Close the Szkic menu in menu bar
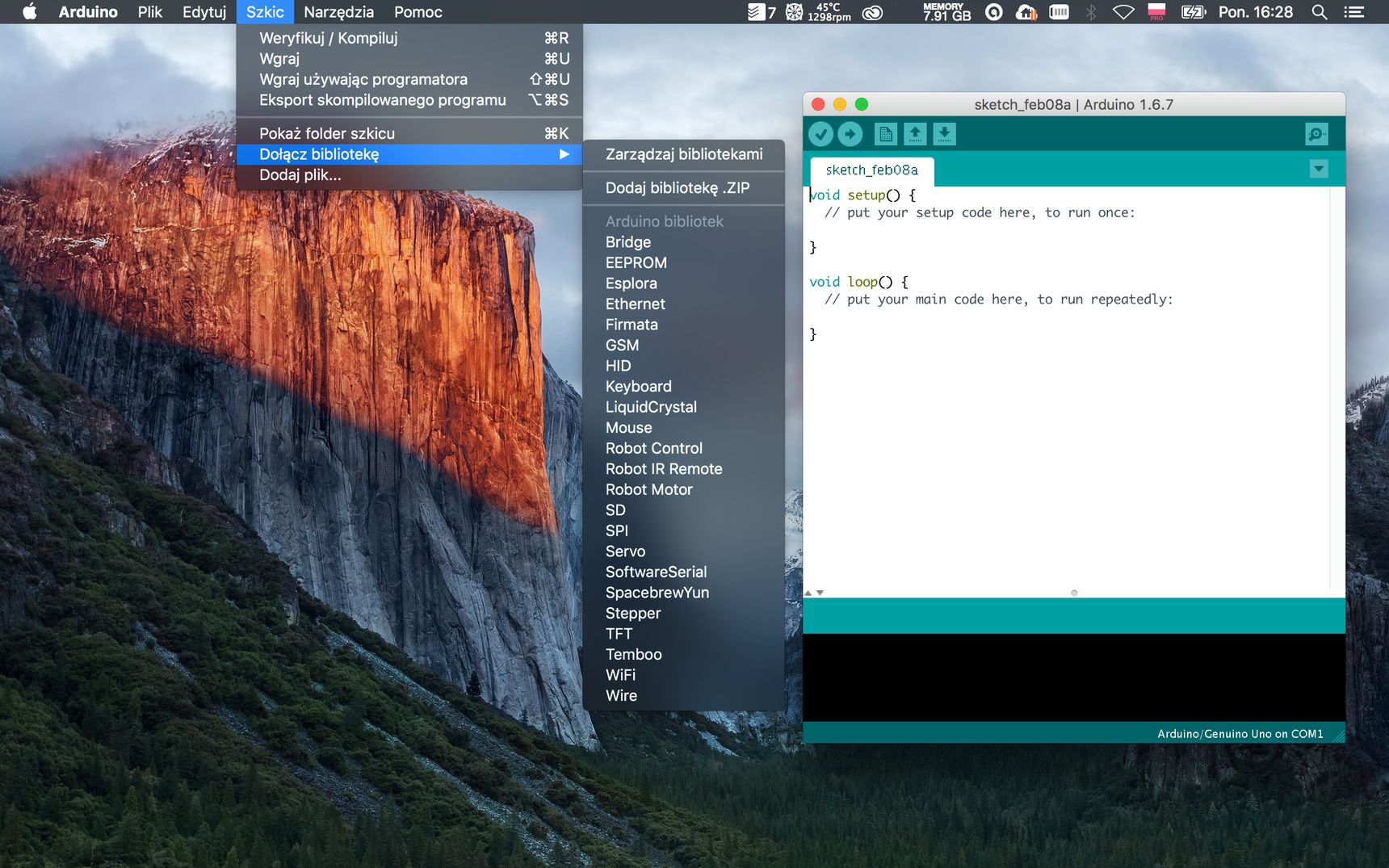Screen dimensions: 1389x868 coord(265,12)
